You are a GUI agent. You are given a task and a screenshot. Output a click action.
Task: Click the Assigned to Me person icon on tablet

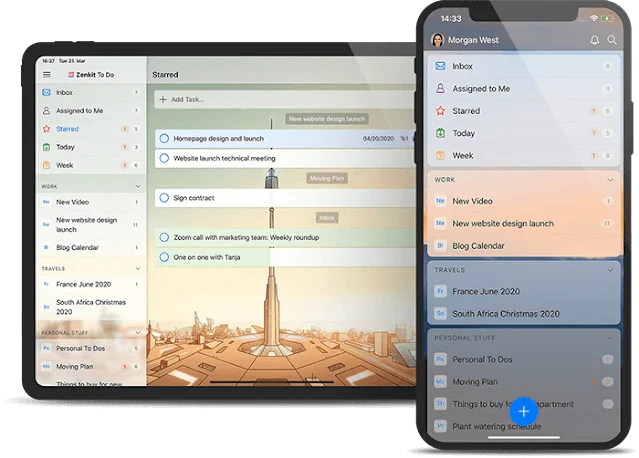coord(46,110)
